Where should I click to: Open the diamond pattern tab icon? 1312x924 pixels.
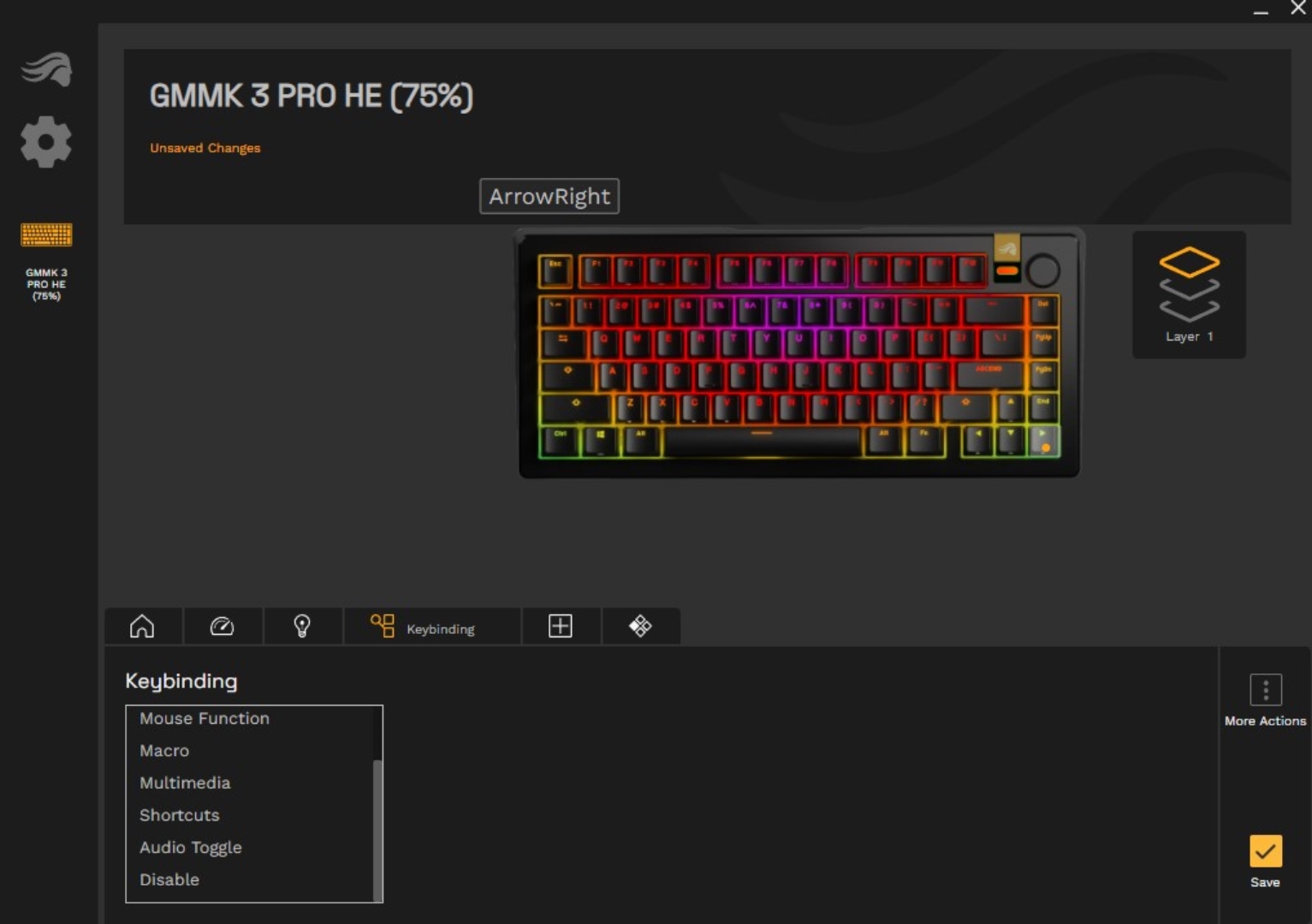coord(640,626)
